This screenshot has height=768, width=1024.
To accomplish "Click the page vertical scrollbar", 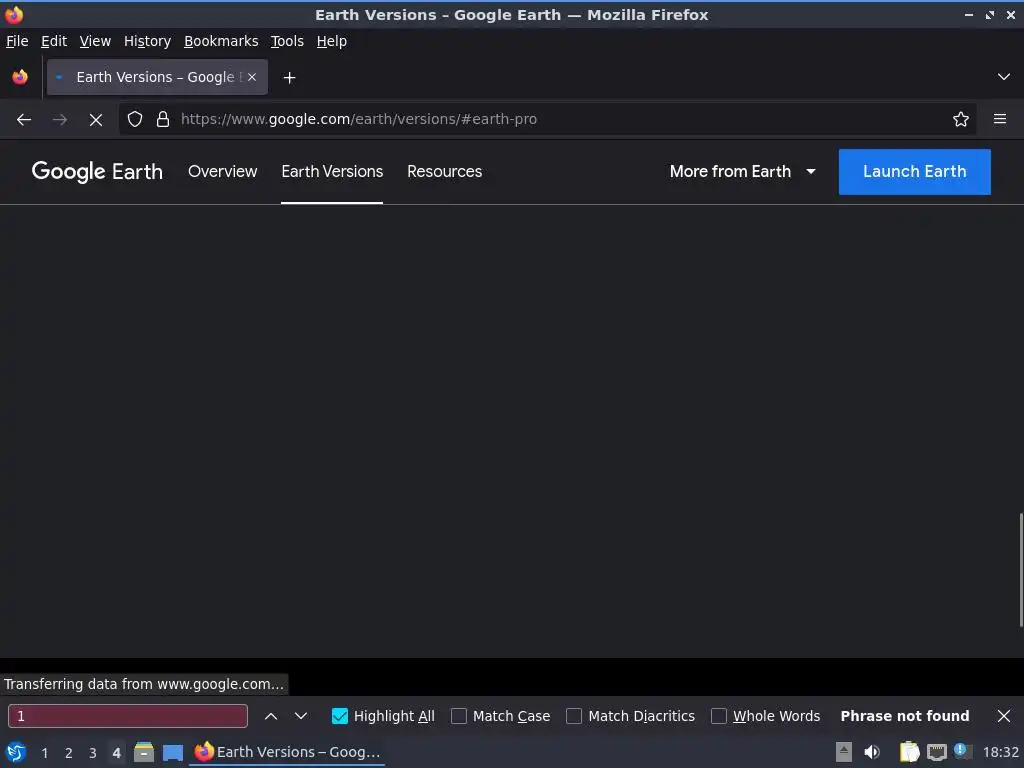I will (1021, 569).
